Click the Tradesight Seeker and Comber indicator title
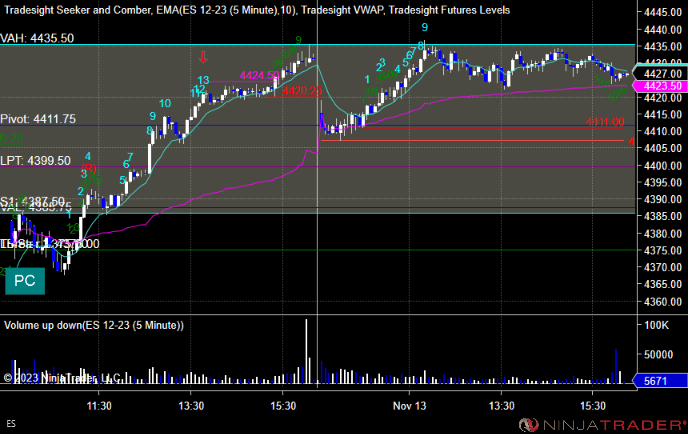The width and height of the screenshot is (688, 434). point(78,10)
